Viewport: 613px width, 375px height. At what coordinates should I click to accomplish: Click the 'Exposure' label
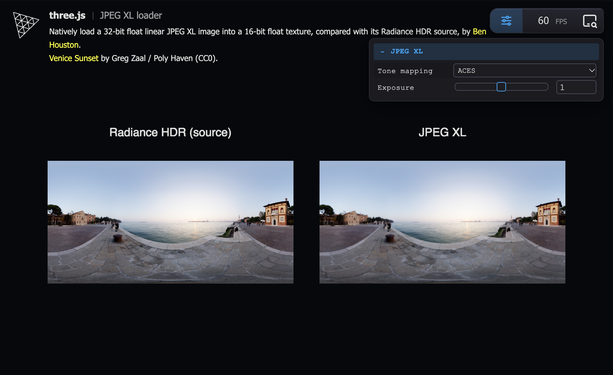click(396, 88)
